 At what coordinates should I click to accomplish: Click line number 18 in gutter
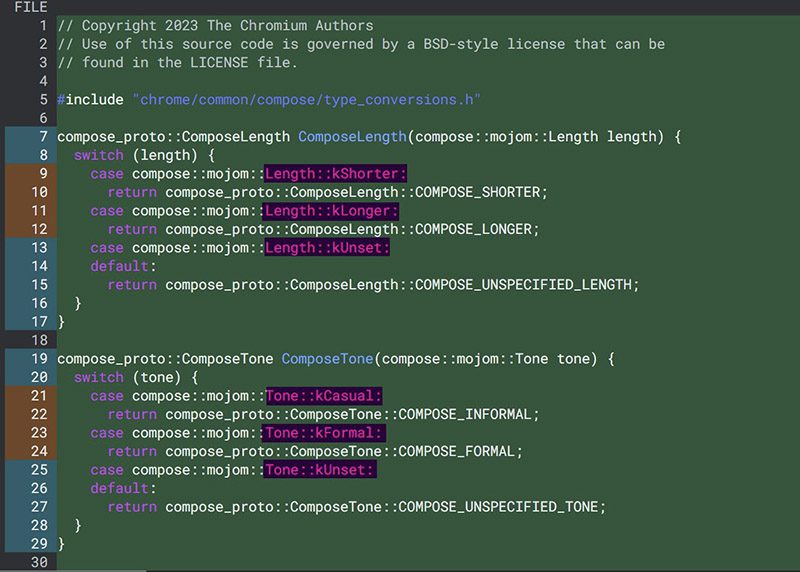pos(39,340)
